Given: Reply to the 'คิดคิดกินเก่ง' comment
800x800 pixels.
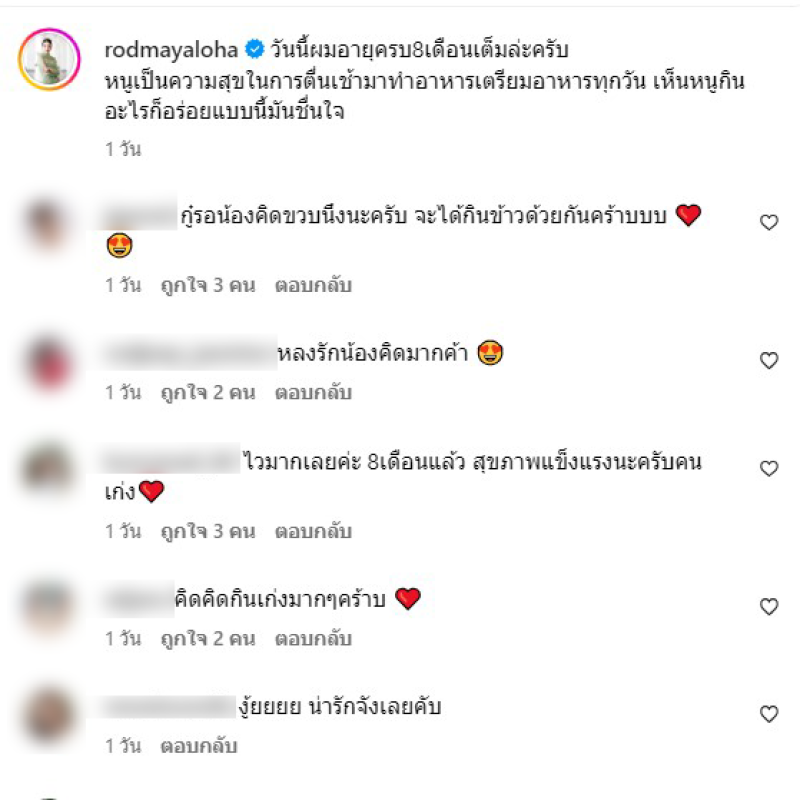Looking at the screenshot, I should coord(313,639).
